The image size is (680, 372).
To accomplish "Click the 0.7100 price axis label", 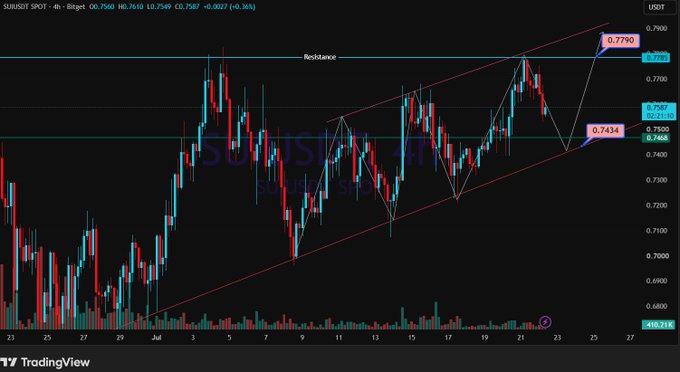I will coord(657,231).
